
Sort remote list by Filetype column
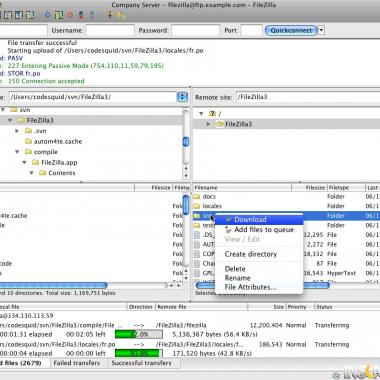click(x=346, y=188)
